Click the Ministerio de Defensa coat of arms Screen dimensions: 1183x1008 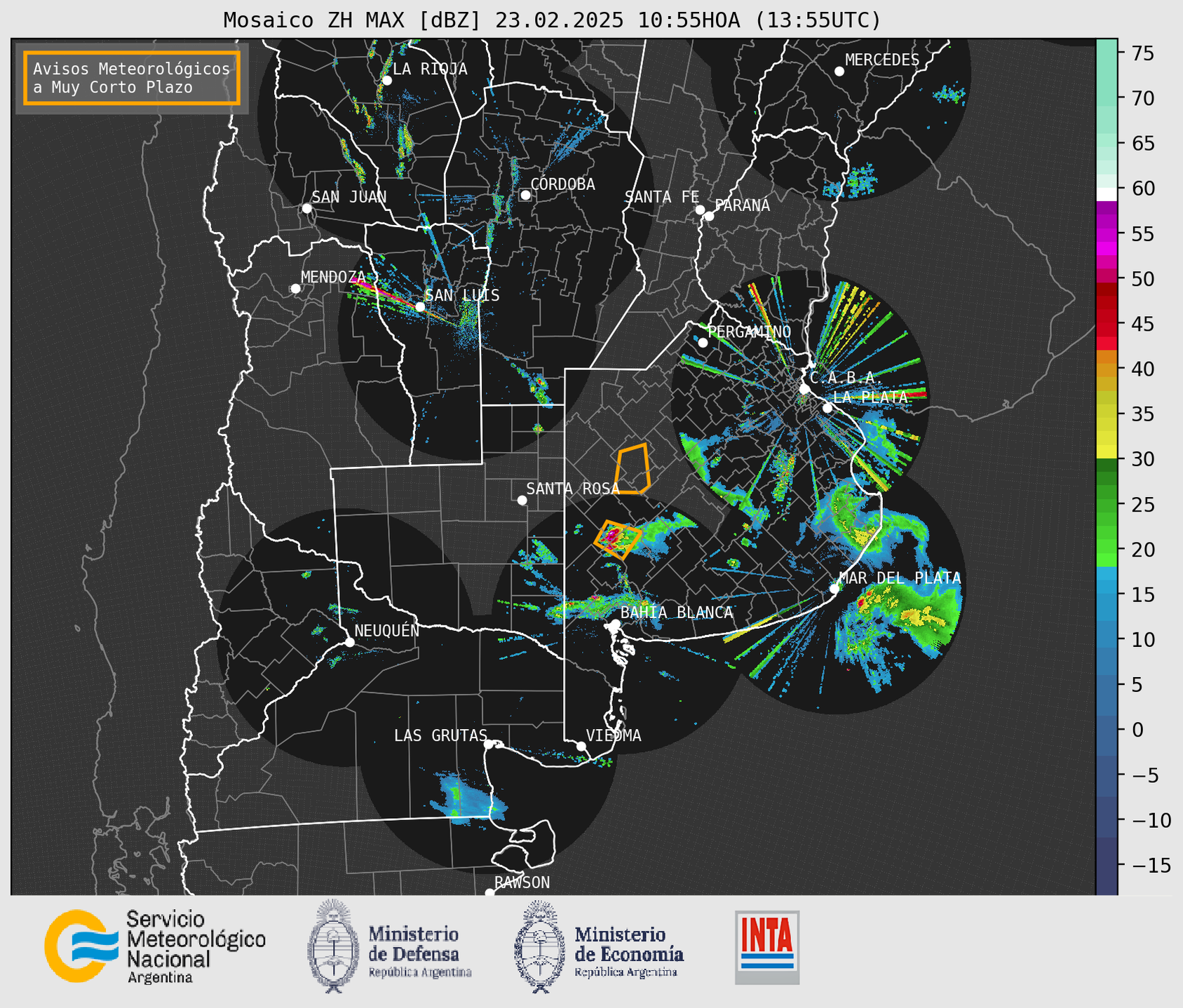333,946
